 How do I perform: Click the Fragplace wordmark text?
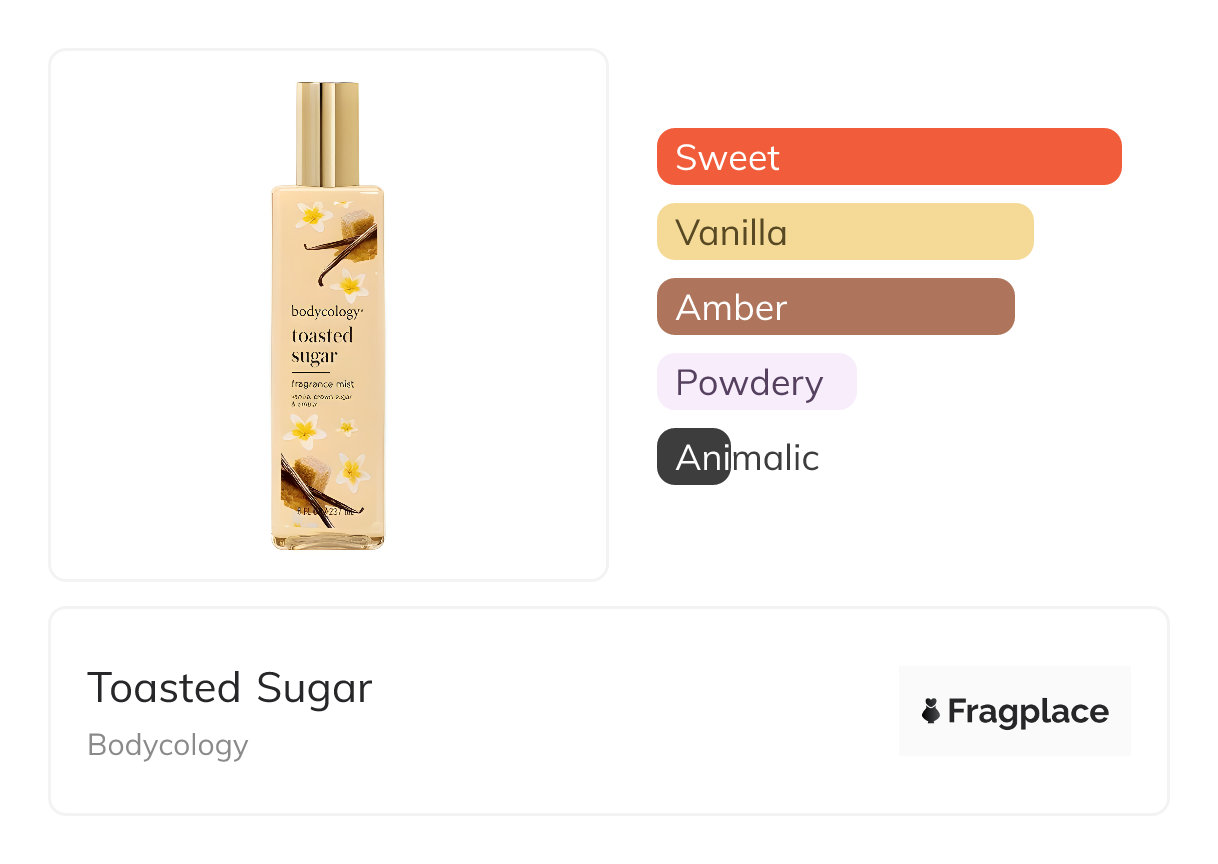[1027, 711]
